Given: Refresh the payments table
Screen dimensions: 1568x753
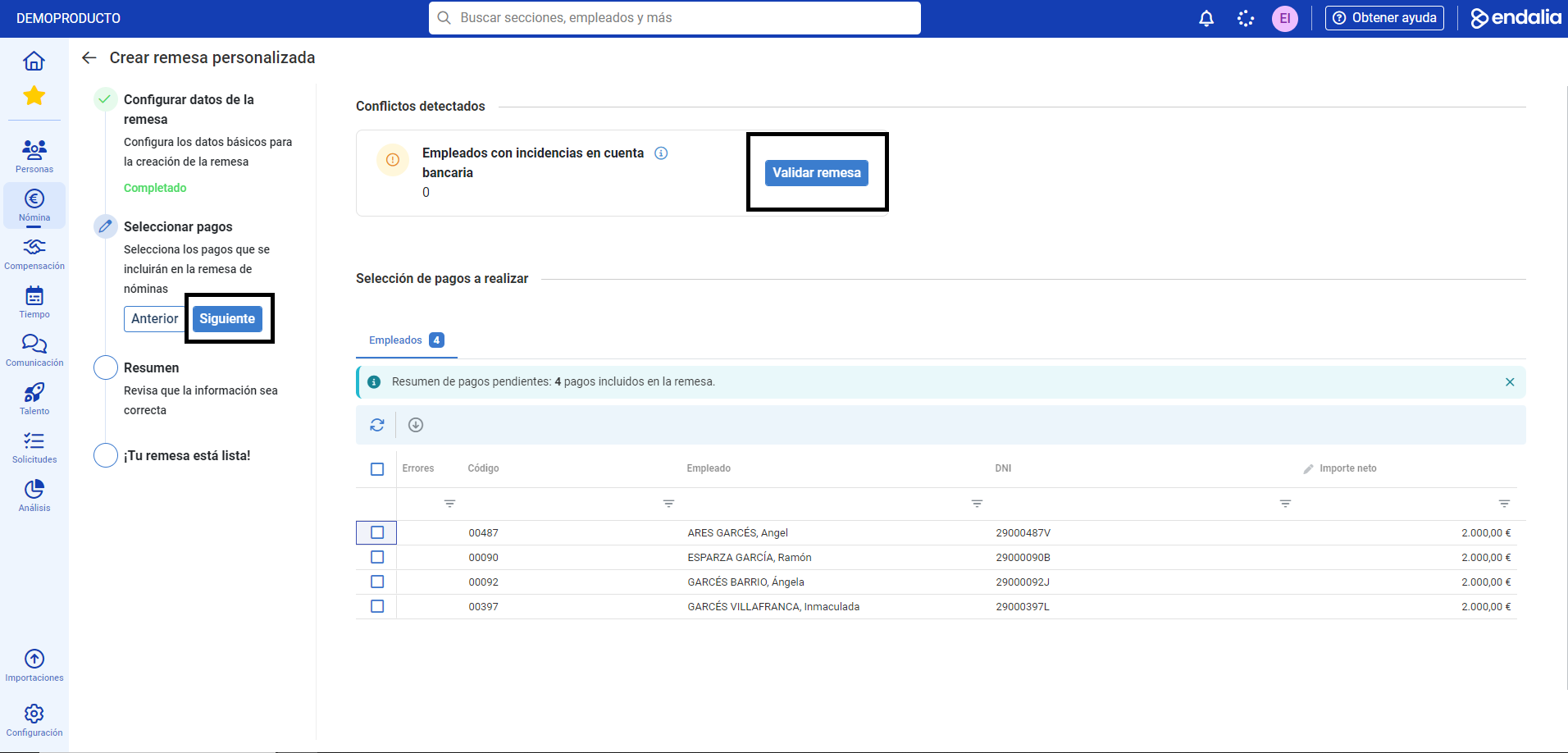Looking at the screenshot, I should click(x=377, y=425).
